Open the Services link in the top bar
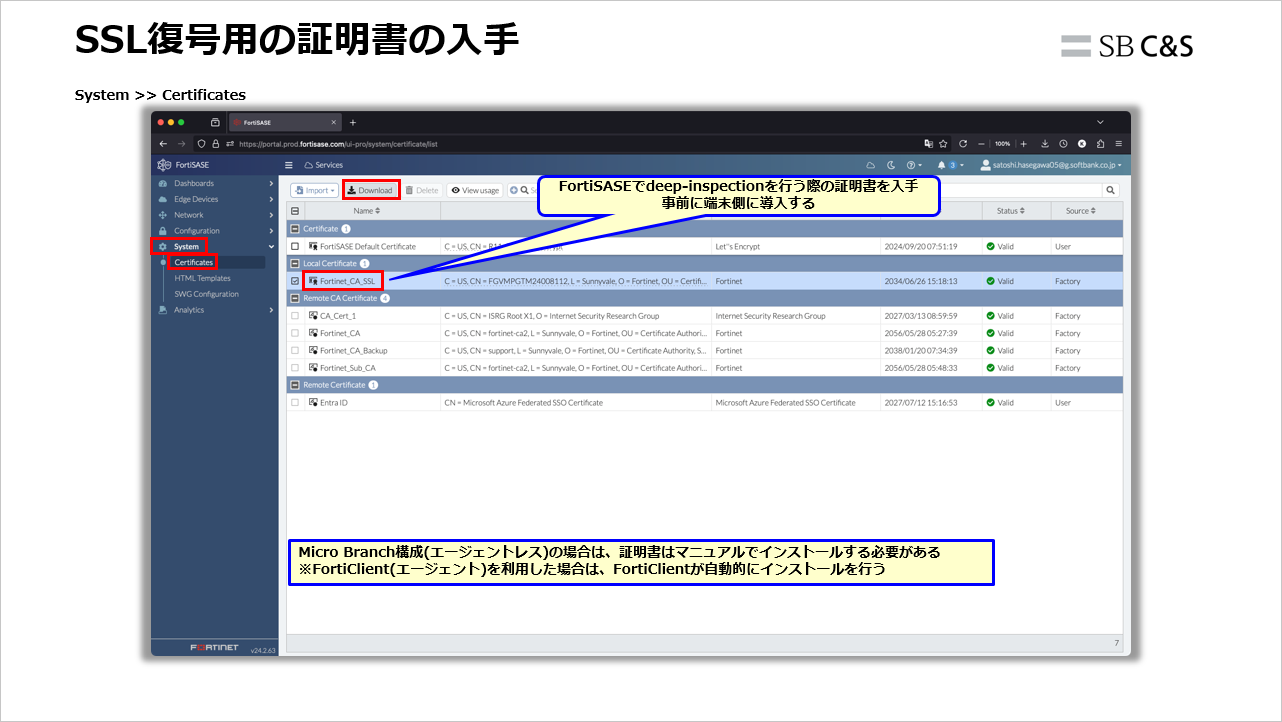The image size is (1282, 722). tap(324, 165)
